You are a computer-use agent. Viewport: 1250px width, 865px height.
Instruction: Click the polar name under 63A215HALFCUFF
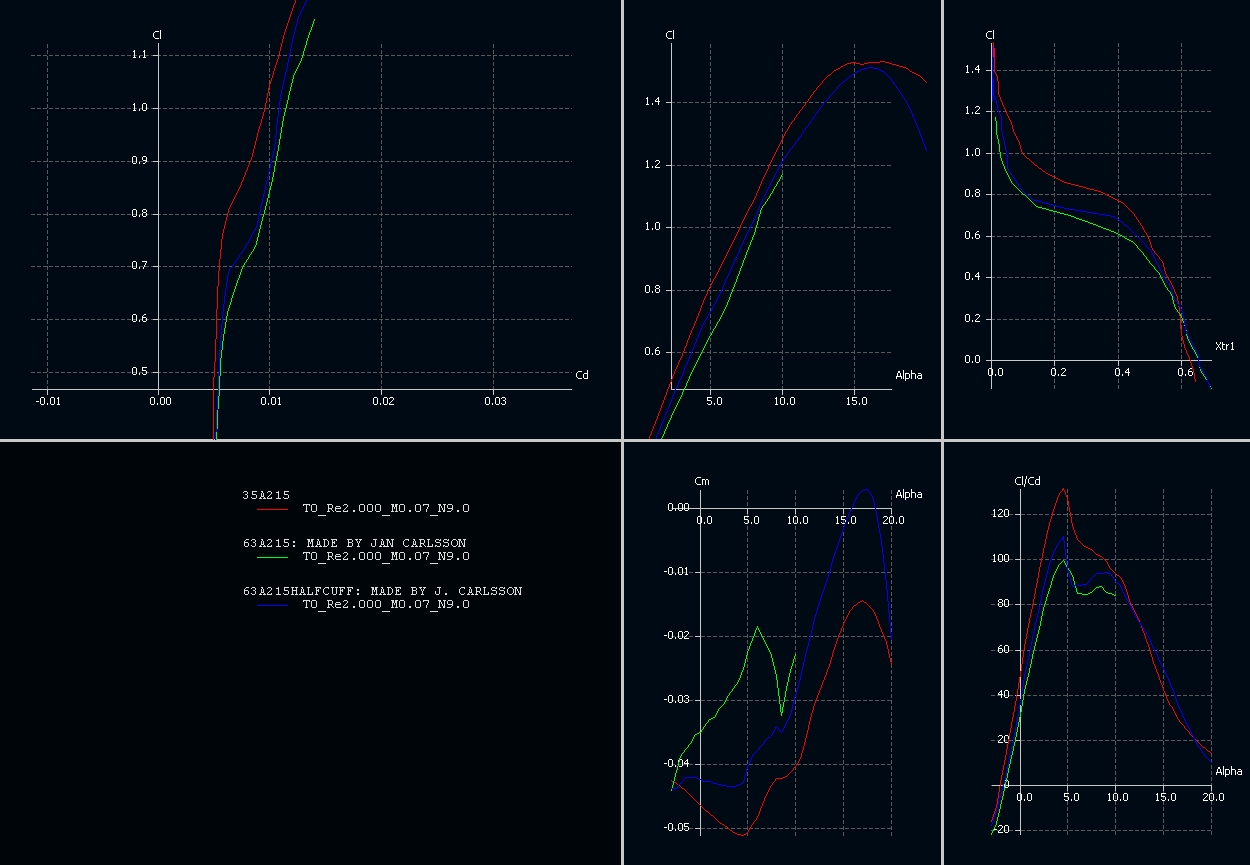386,605
